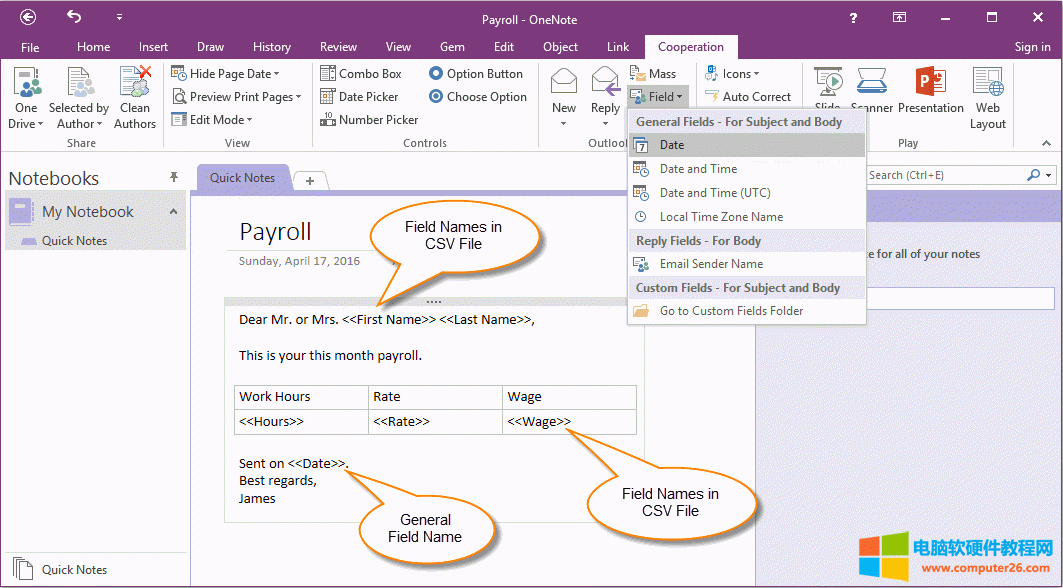Open the Field dropdown menu
Image resolution: width=1063 pixels, height=588 pixels.
pyautogui.click(x=657, y=96)
